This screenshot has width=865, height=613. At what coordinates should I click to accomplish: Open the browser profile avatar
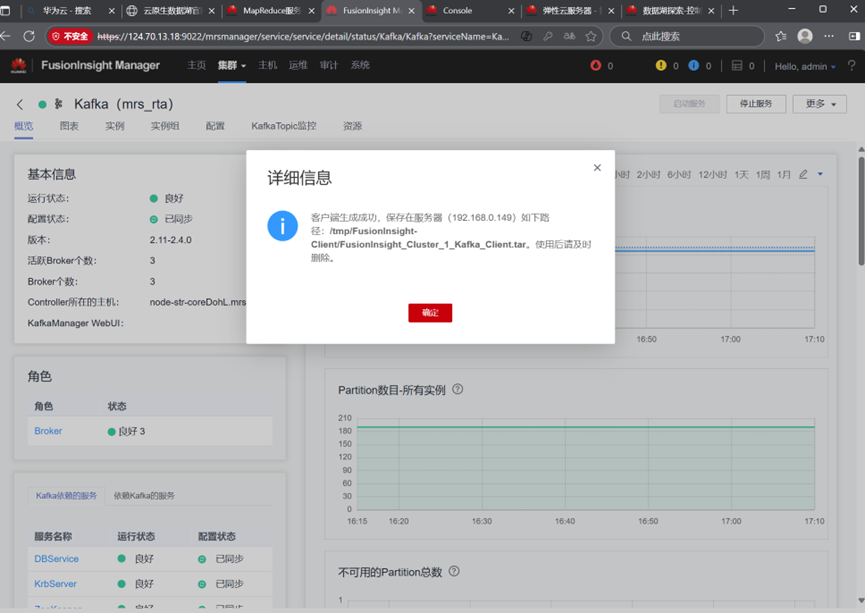pyautogui.click(x=805, y=36)
